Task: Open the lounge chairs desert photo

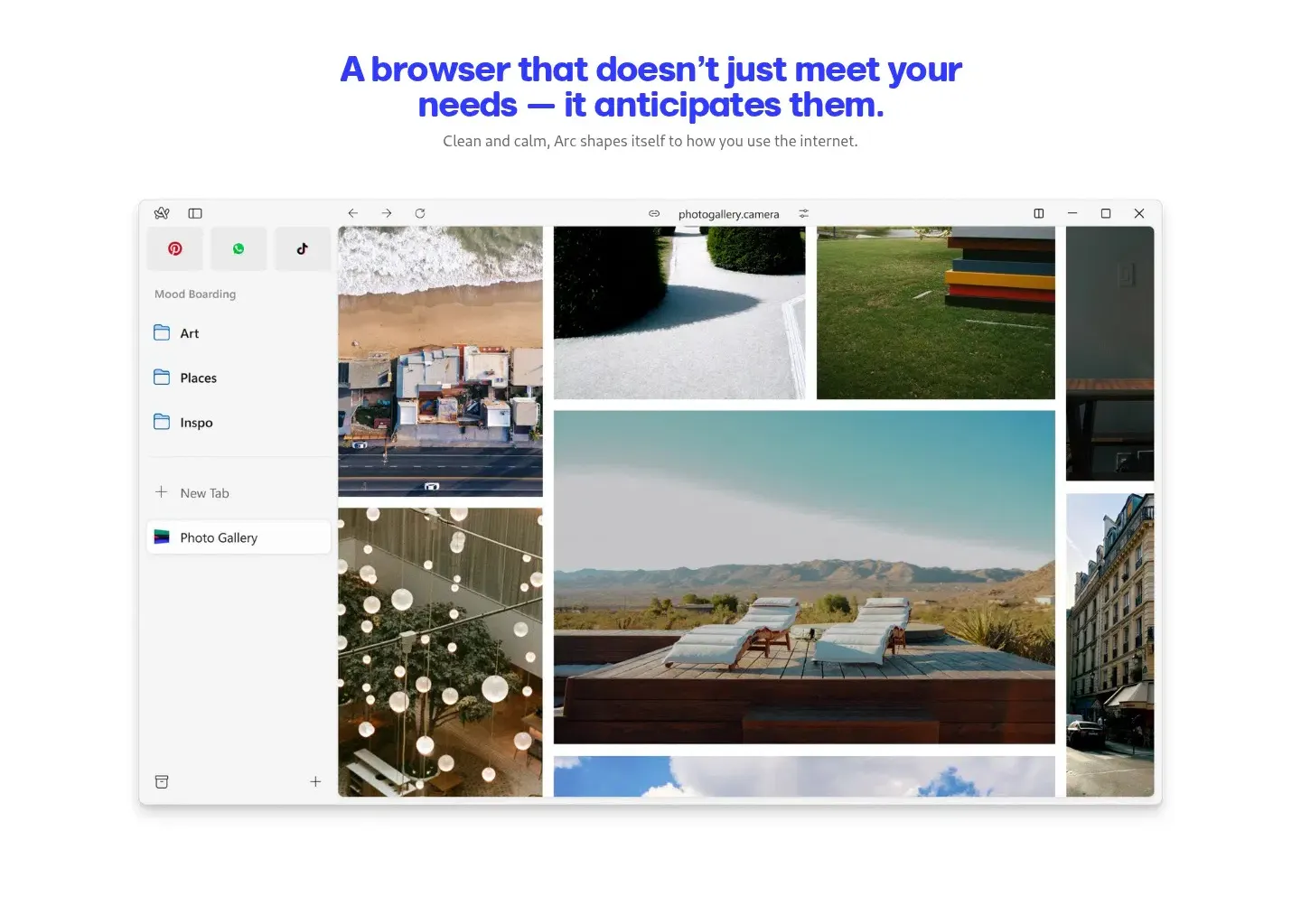Action: 804,577
